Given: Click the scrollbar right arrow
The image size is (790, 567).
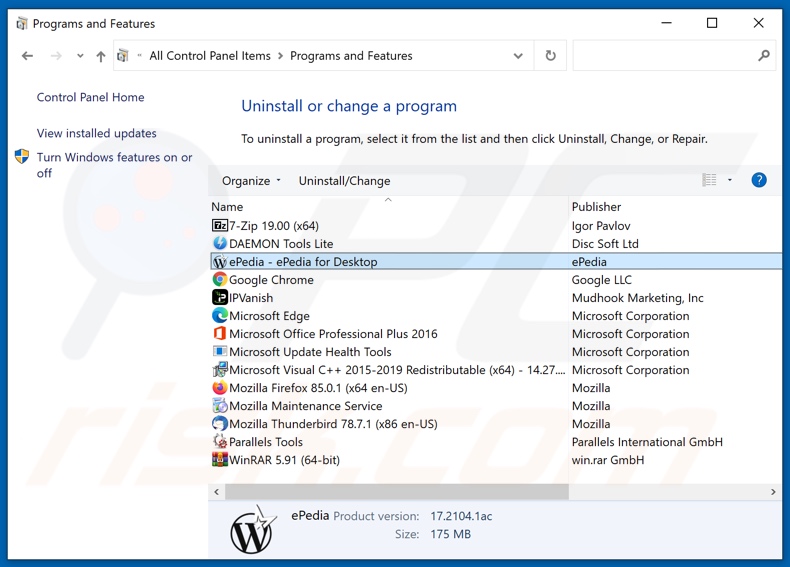Looking at the screenshot, I should pyautogui.click(x=773, y=492).
